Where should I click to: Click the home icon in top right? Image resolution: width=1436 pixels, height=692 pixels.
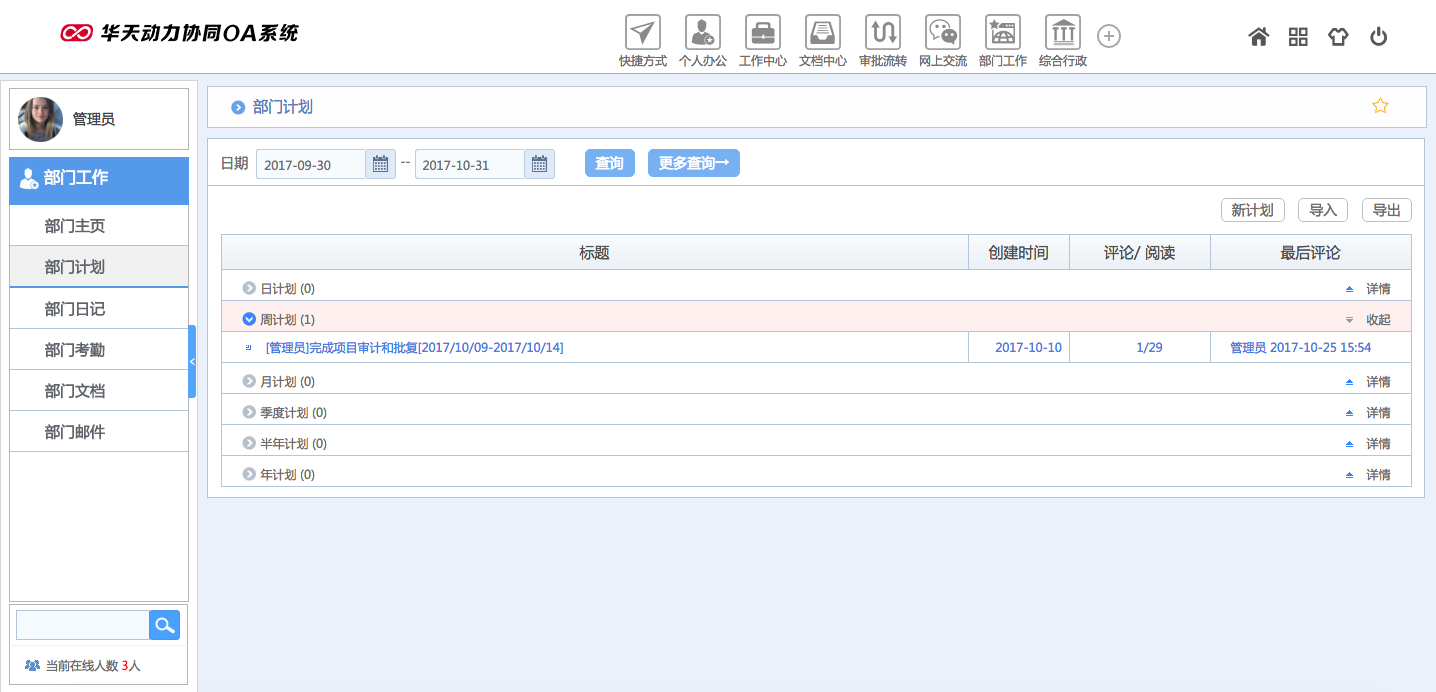(1258, 36)
